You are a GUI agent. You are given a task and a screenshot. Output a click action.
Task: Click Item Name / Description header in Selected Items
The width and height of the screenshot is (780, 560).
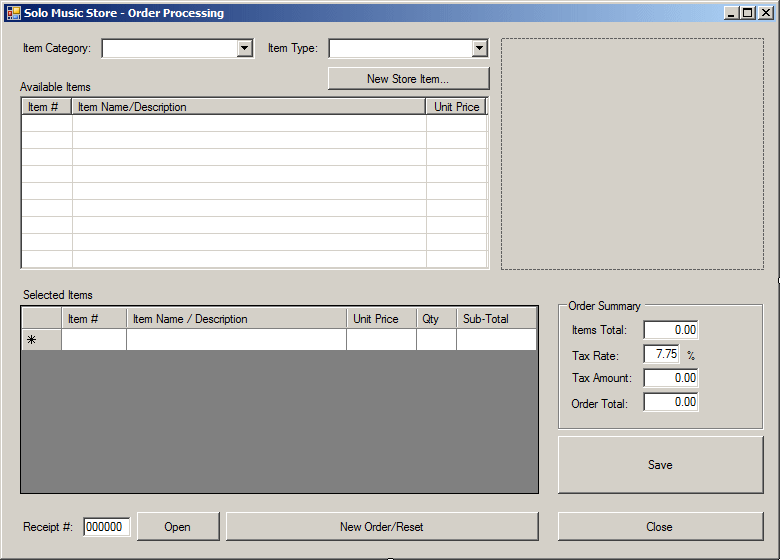(x=236, y=319)
